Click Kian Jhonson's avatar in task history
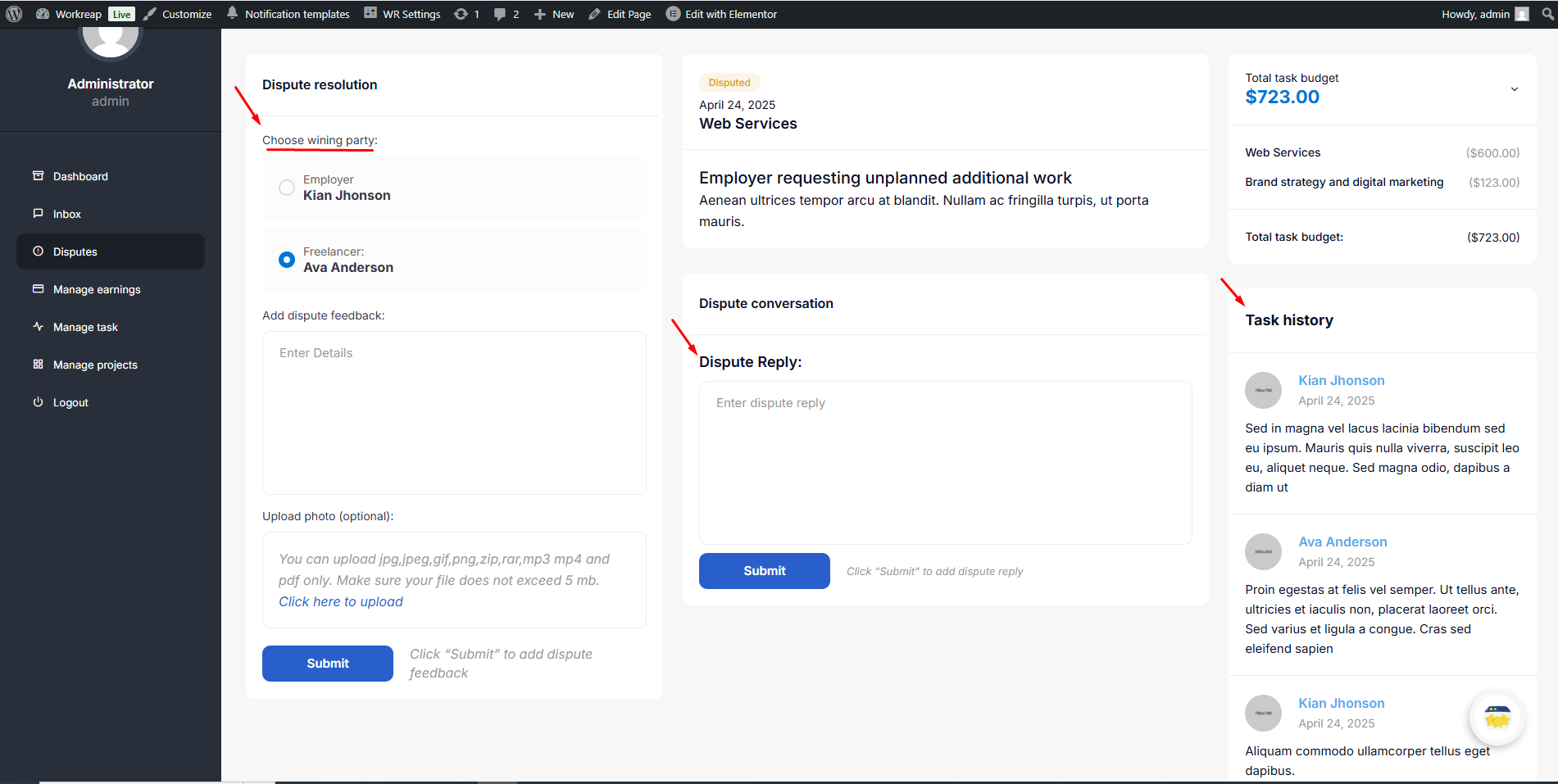This screenshot has height=784, width=1558. pyautogui.click(x=1263, y=390)
